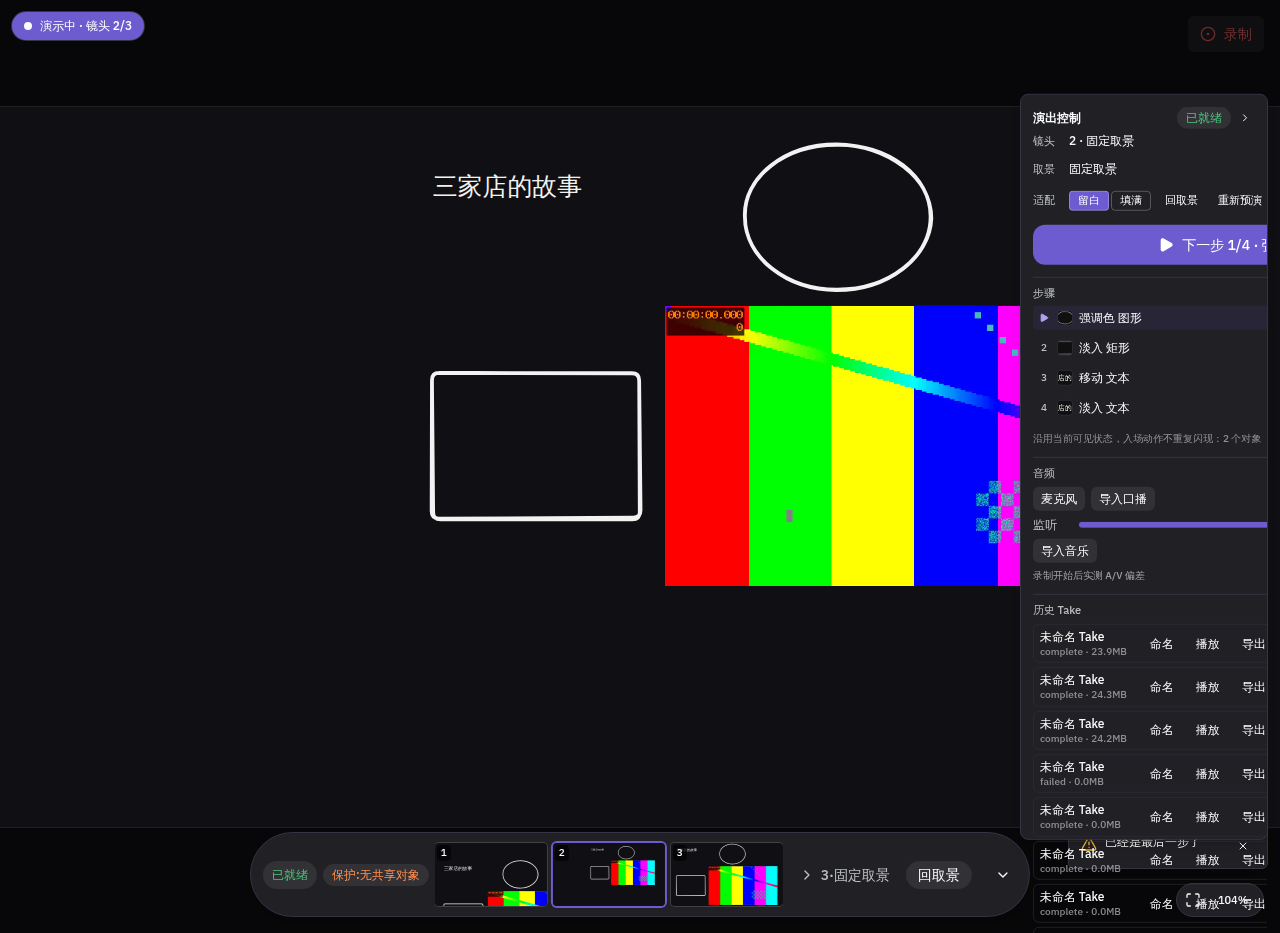Image resolution: width=1280 pixels, height=933 pixels.
Task: Select the white rectangle on the canvas
Action: (x=536, y=446)
